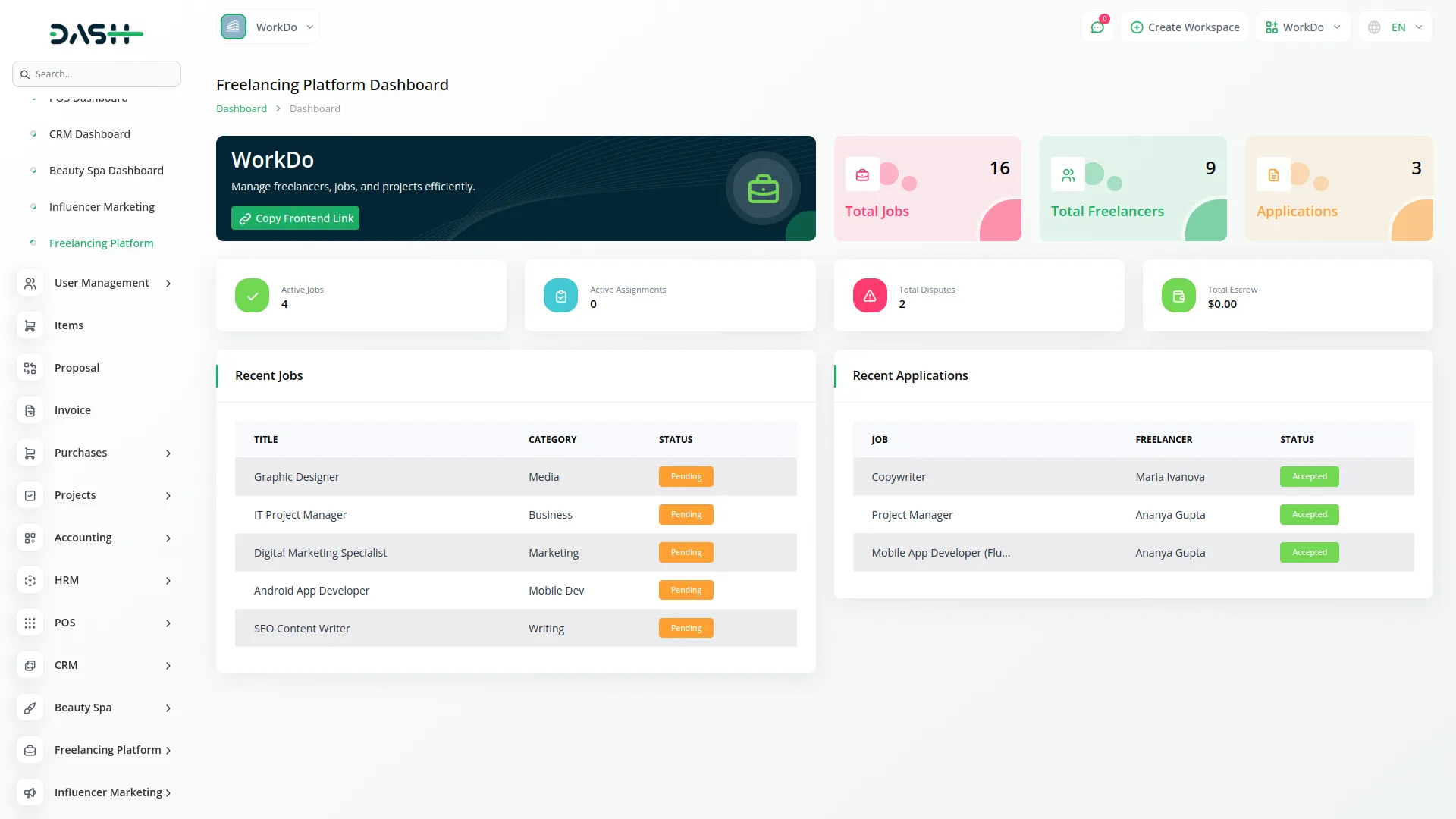Open the Invoice sidebar icon

click(30, 410)
